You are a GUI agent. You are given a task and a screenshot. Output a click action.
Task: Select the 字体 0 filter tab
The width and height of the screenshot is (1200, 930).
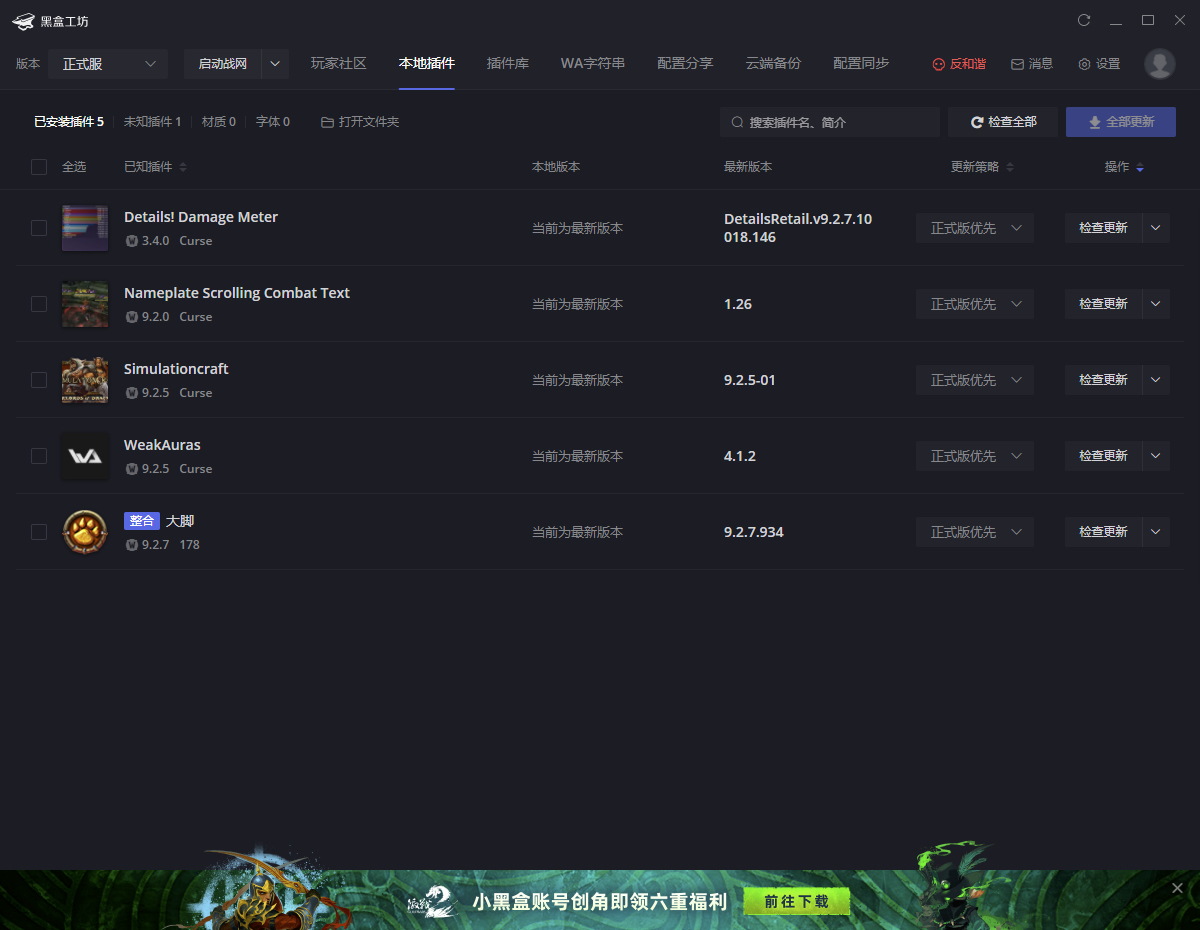point(273,122)
